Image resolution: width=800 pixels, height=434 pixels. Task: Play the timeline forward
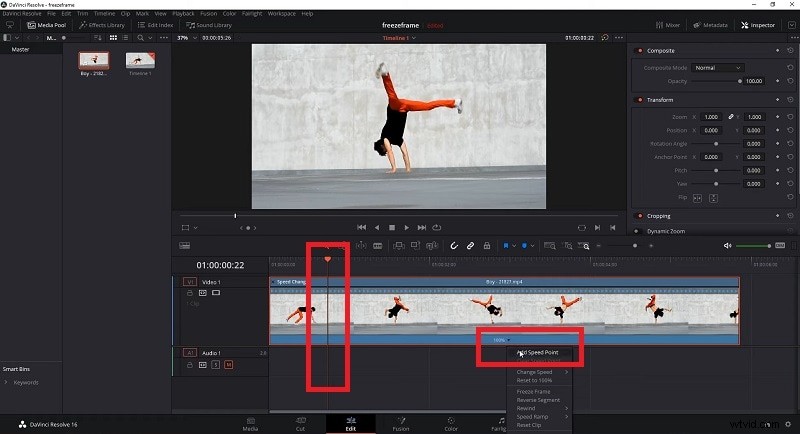(x=407, y=227)
